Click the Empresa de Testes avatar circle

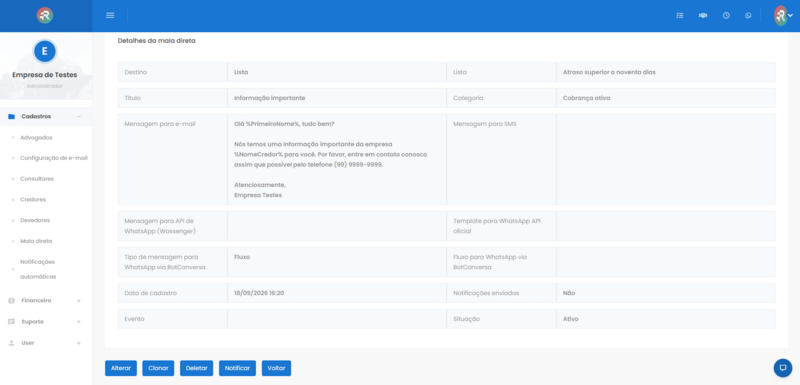click(44, 51)
